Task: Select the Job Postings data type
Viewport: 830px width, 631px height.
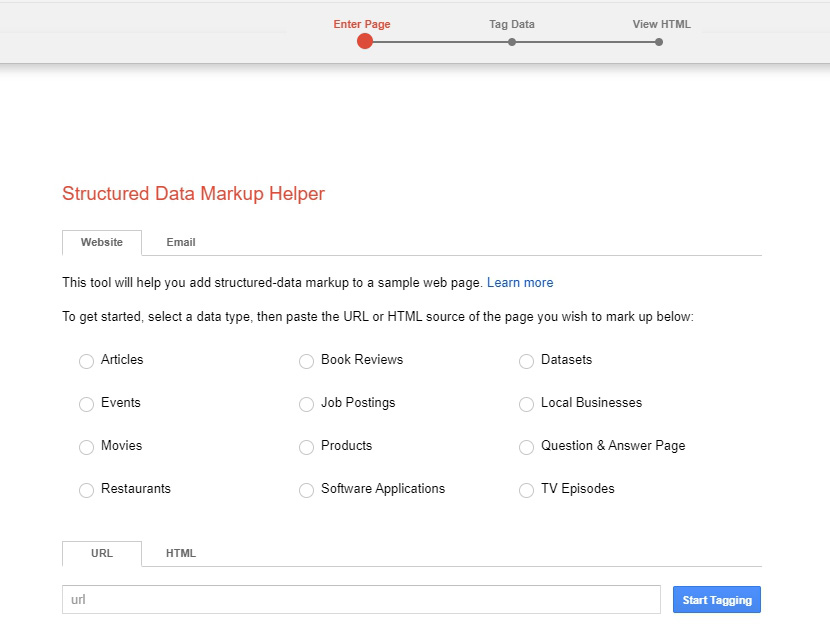Action: point(306,404)
